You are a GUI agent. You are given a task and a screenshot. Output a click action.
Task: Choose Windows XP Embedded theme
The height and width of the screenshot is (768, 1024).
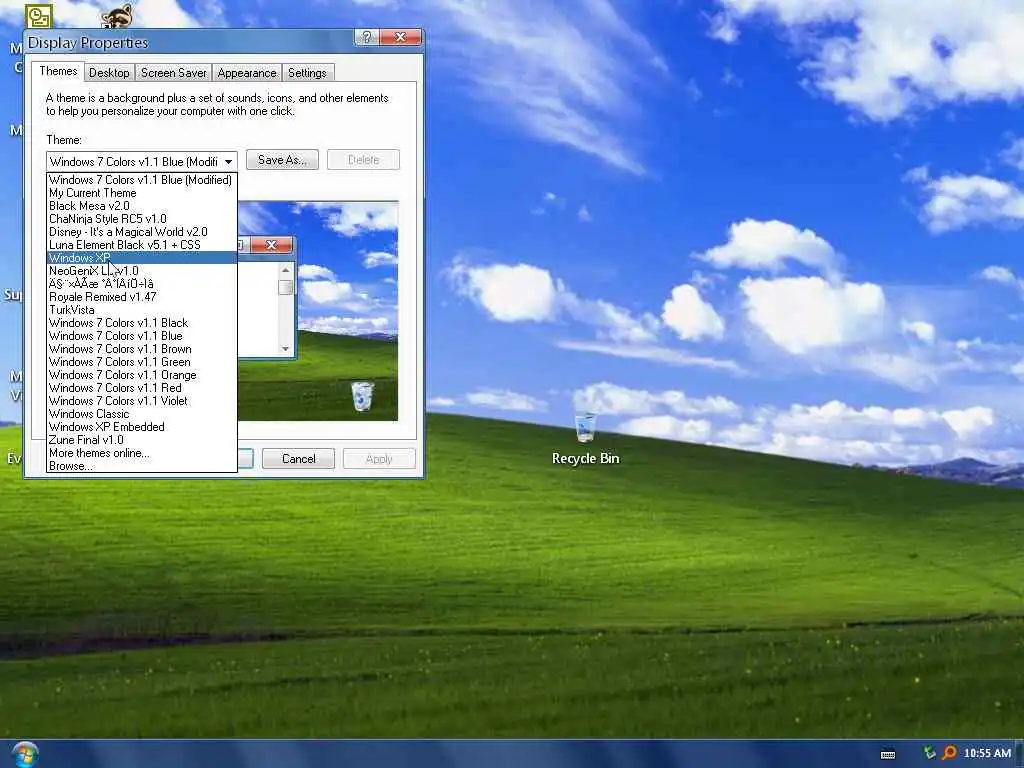(x=142, y=427)
